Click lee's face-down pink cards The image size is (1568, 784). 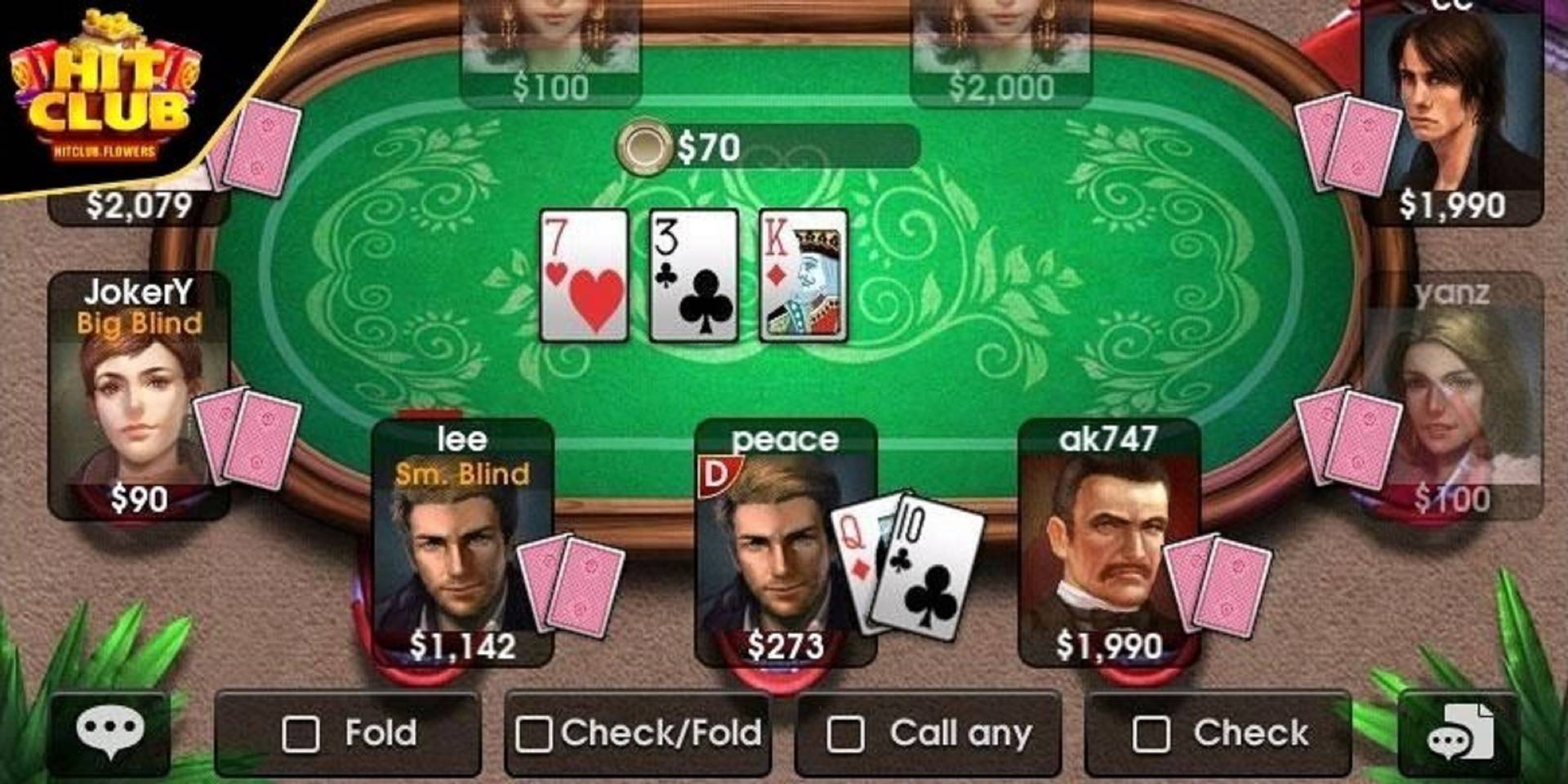pos(572,585)
